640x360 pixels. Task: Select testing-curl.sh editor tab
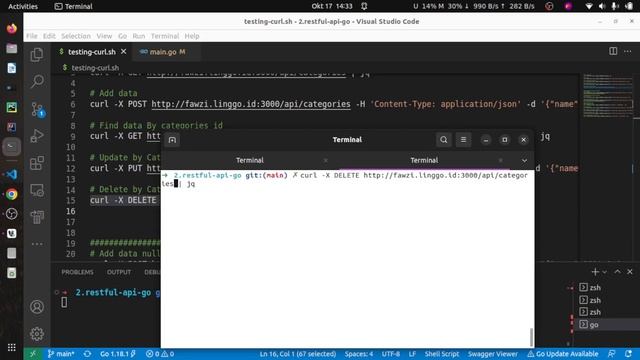92,52
